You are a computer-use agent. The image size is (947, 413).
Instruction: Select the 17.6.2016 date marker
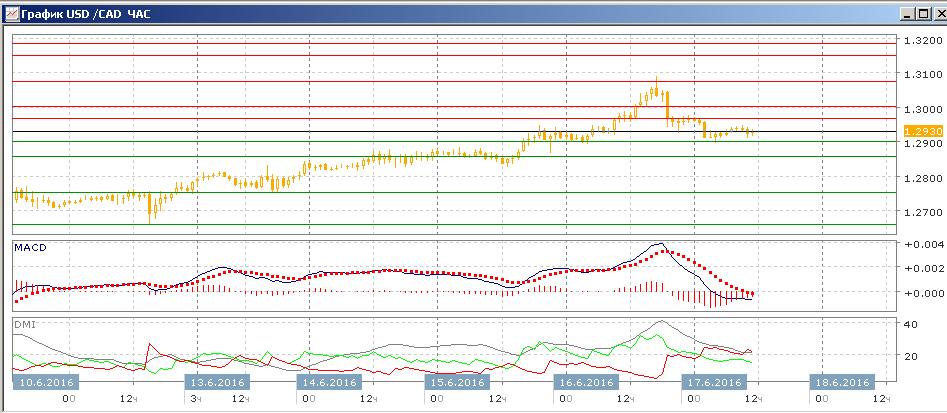tap(713, 382)
